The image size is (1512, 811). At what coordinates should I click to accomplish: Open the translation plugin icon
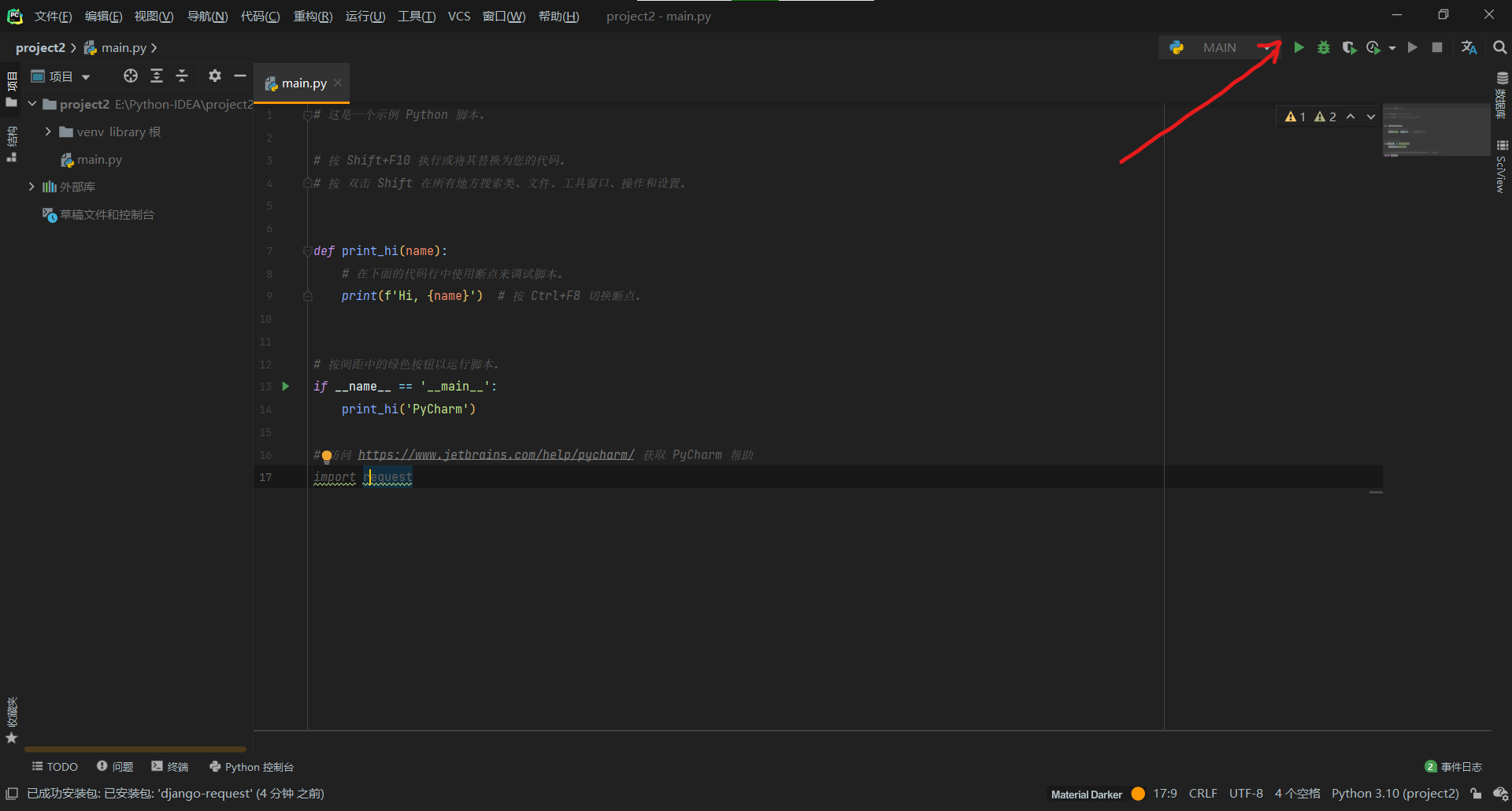(1469, 48)
